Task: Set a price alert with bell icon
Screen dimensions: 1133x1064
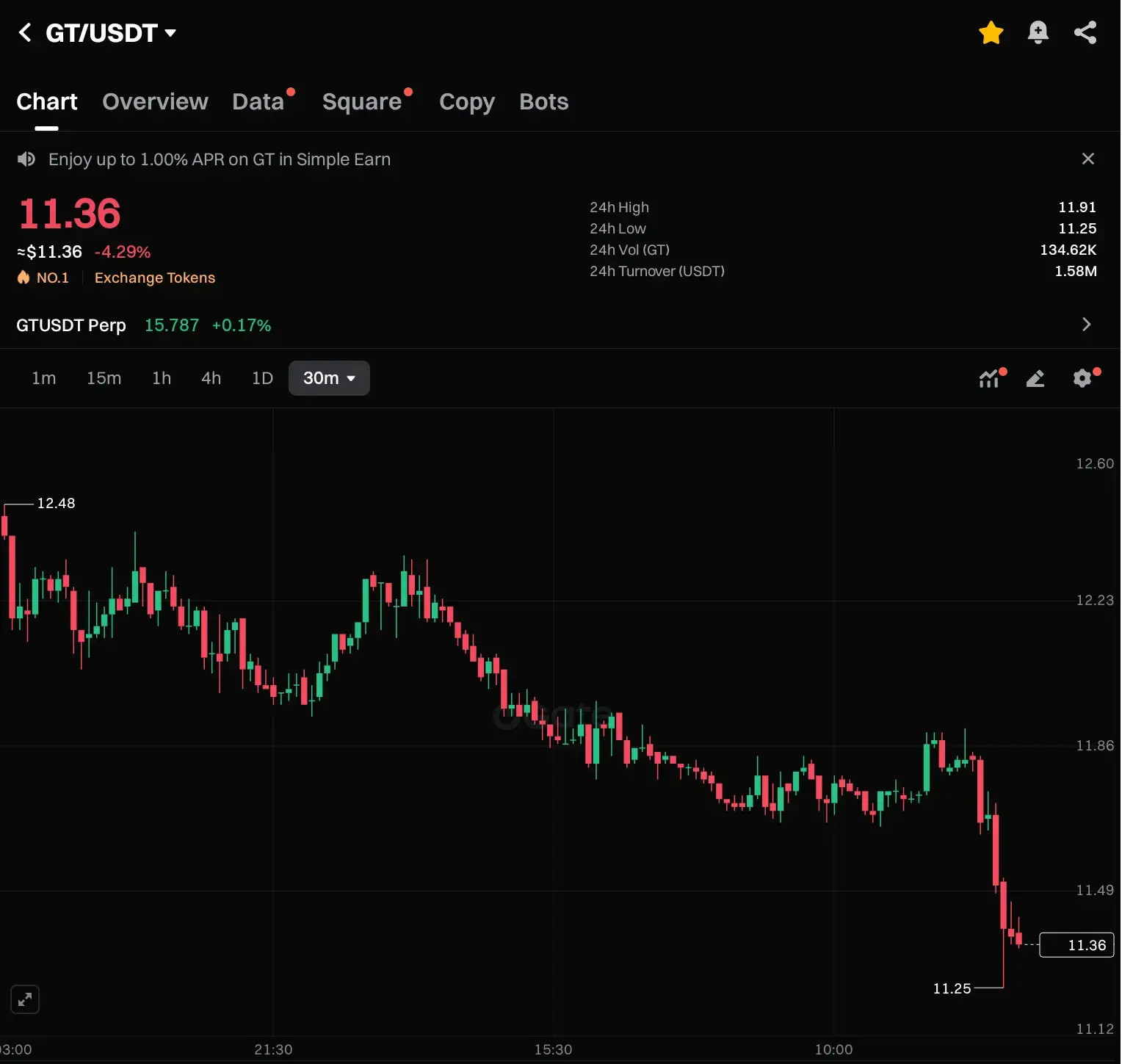Action: click(x=1038, y=32)
